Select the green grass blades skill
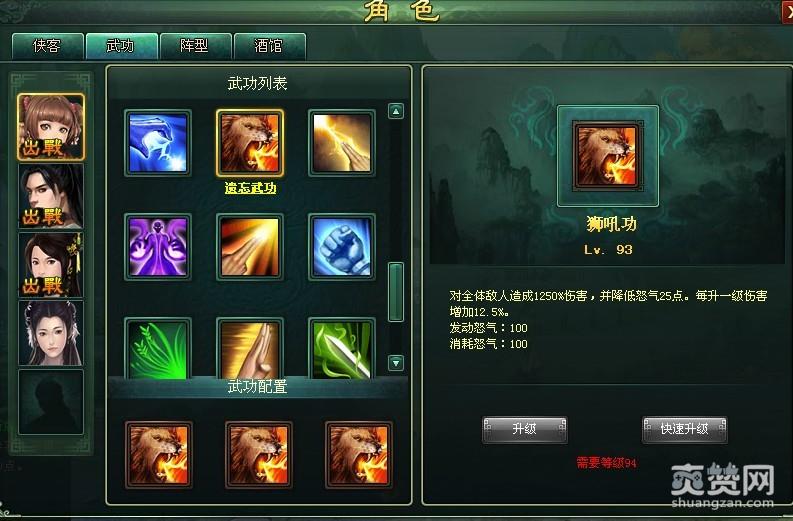793x521 pixels. pyautogui.click(x=158, y=349)
